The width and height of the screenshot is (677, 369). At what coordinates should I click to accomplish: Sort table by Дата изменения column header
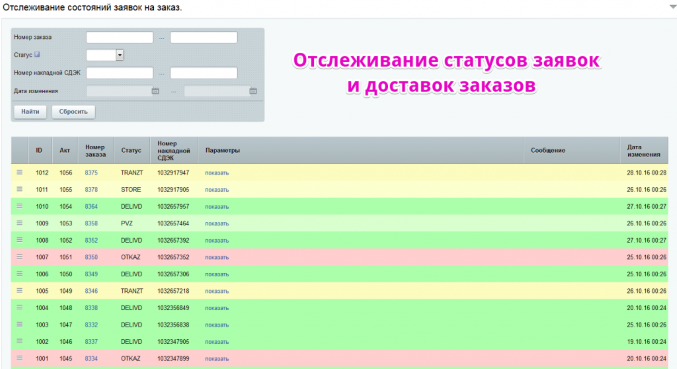(x=644, y=150)
